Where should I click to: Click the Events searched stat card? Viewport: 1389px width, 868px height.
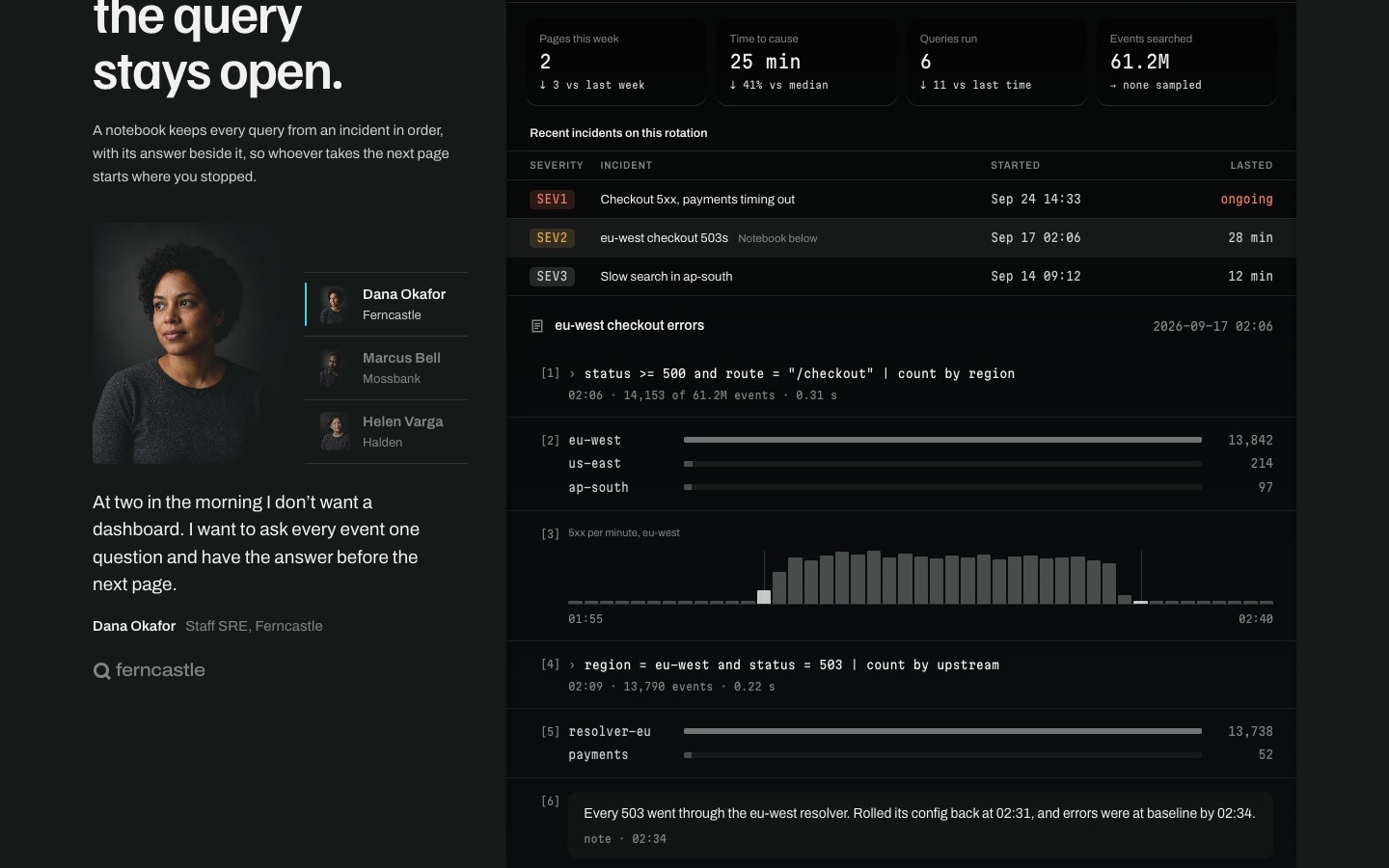point(1186,62)
